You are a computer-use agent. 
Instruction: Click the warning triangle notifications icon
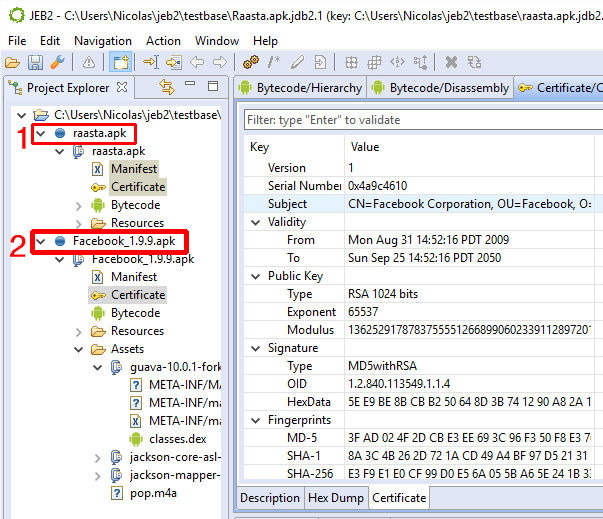tap(89, 62)
